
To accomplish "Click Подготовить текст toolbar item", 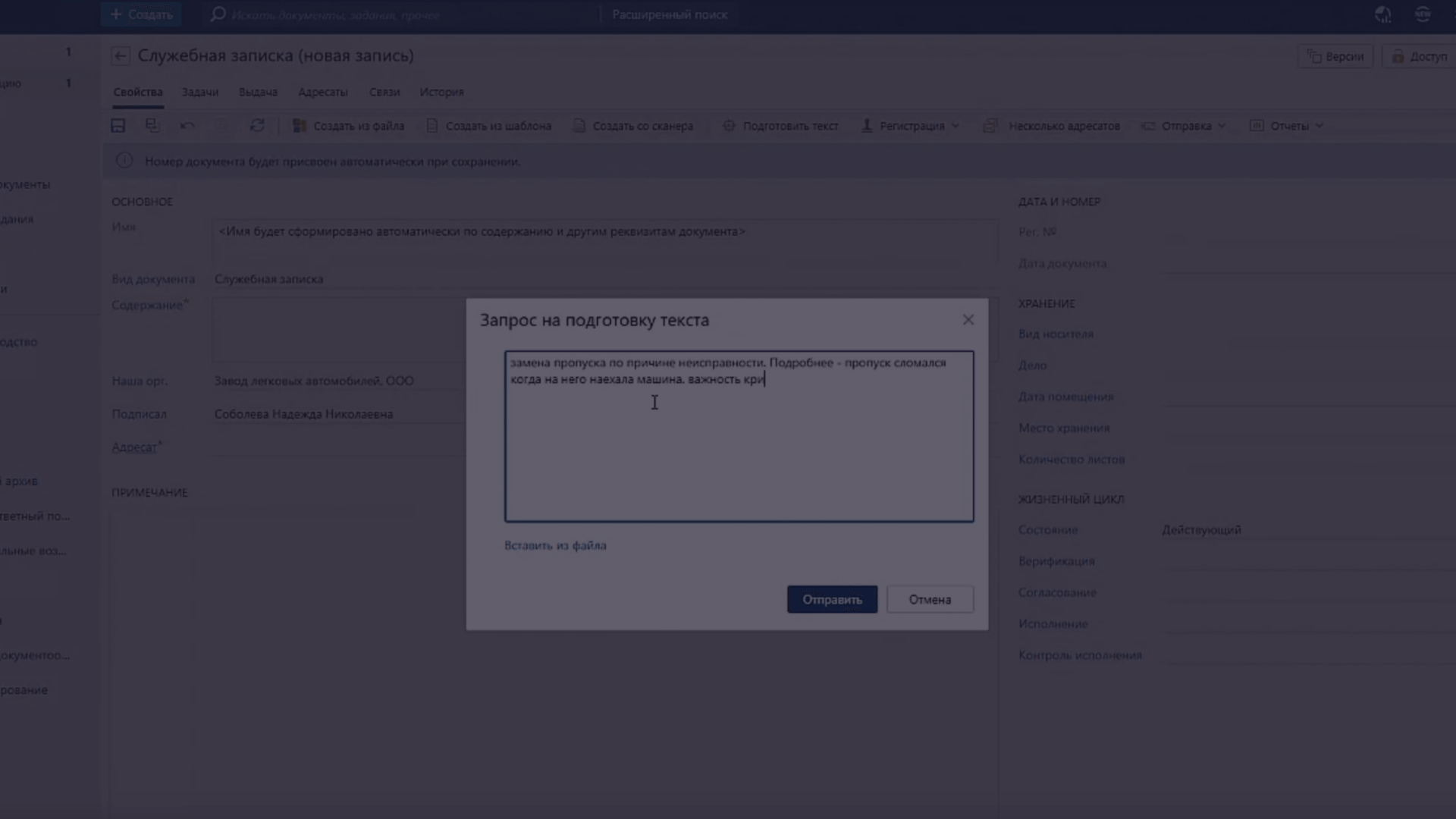I will (781, 126).
